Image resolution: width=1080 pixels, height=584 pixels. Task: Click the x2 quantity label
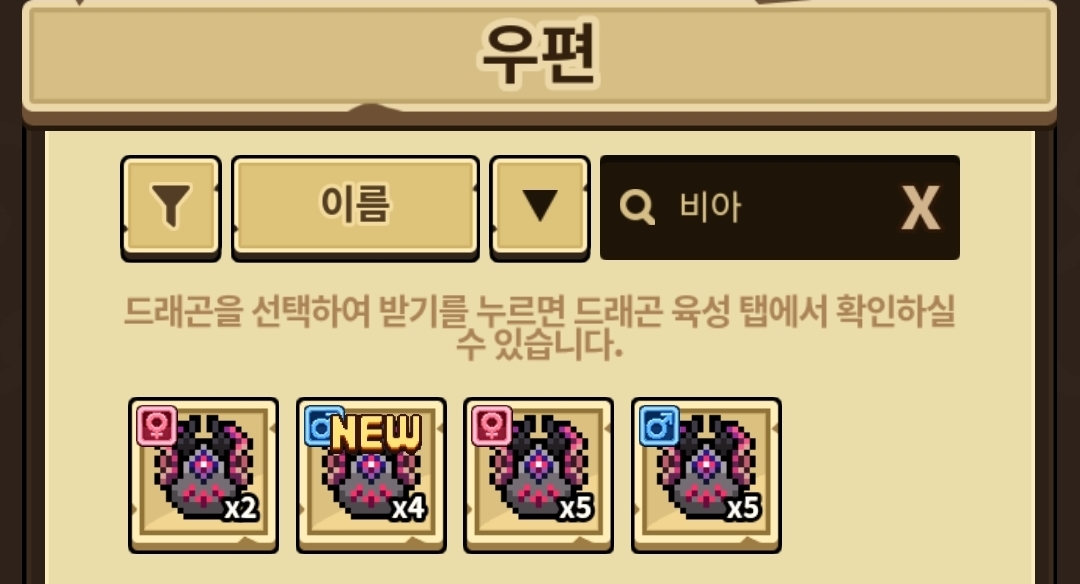241,508
